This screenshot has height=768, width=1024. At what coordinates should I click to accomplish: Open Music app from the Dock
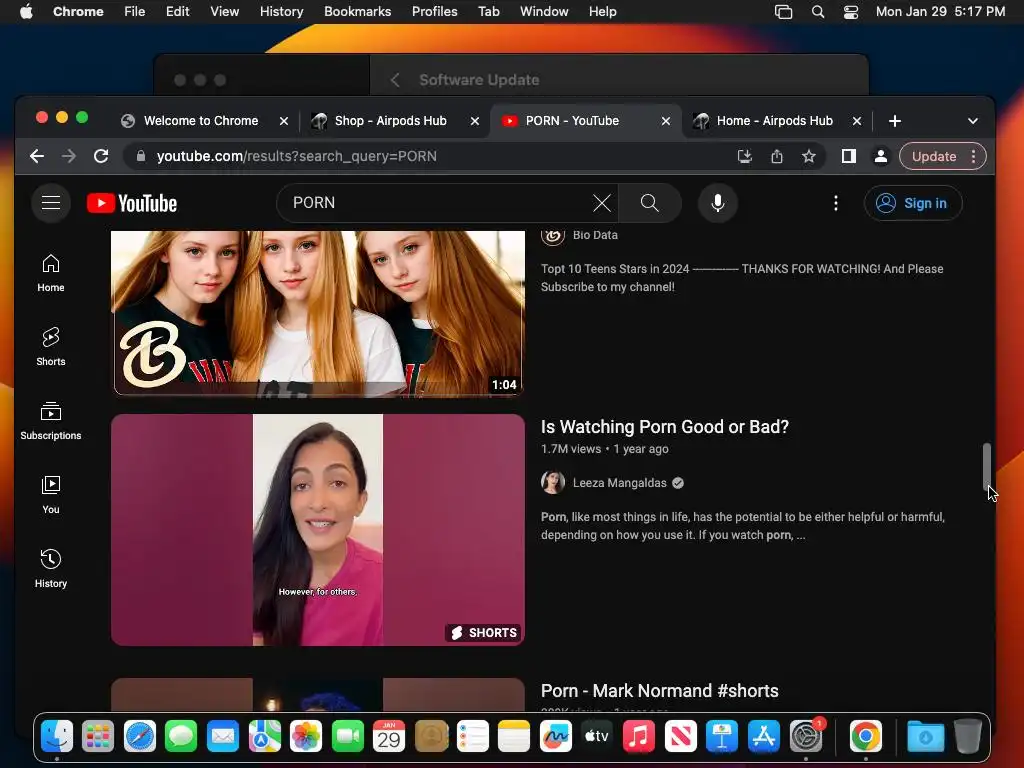639,737
